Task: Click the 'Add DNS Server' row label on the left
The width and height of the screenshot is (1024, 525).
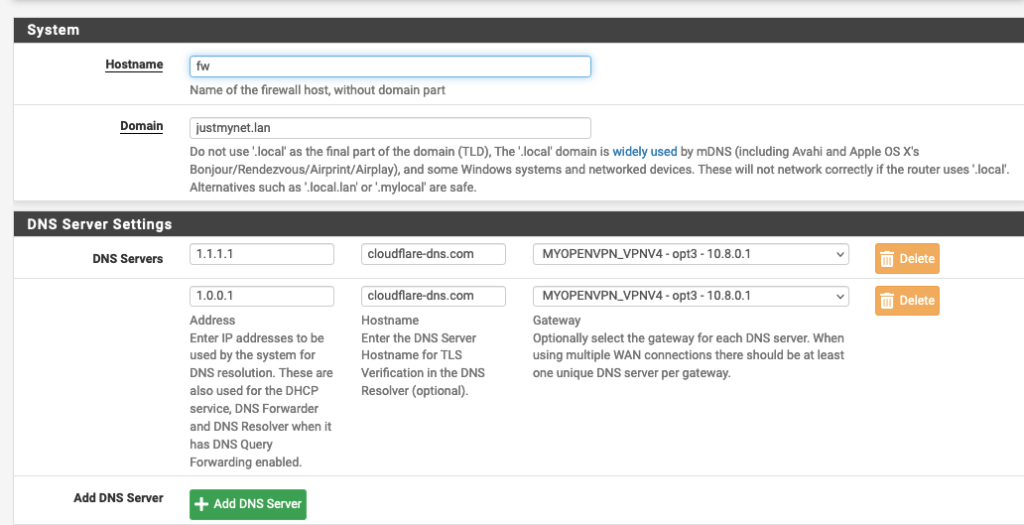Action: coord(118,498)
